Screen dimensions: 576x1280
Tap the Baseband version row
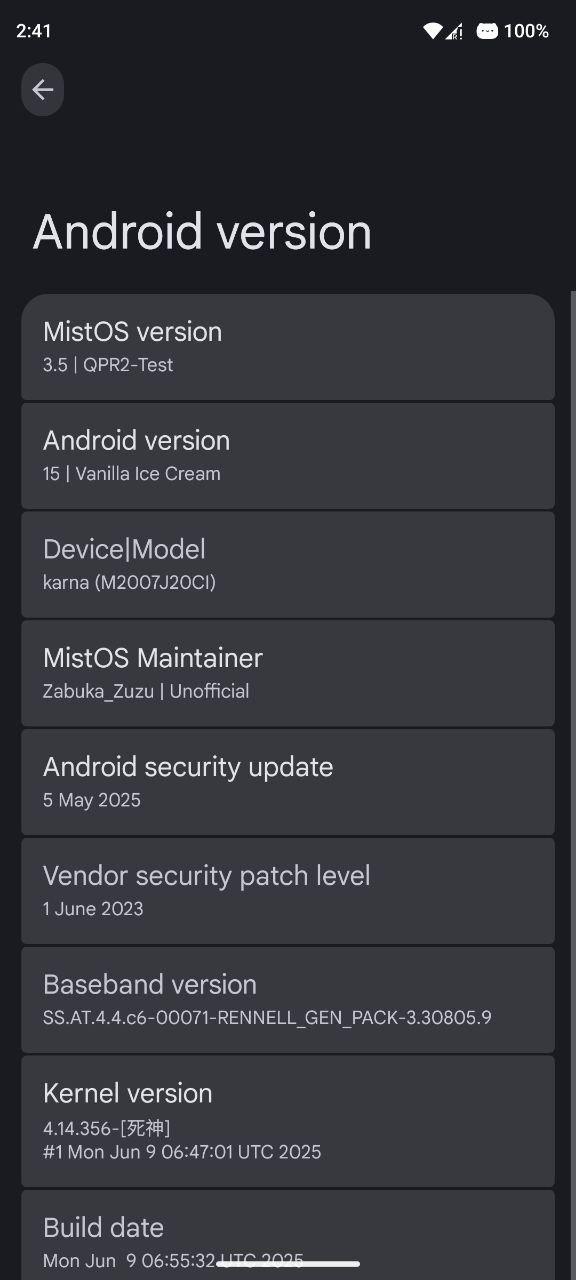coord(288,1000)
